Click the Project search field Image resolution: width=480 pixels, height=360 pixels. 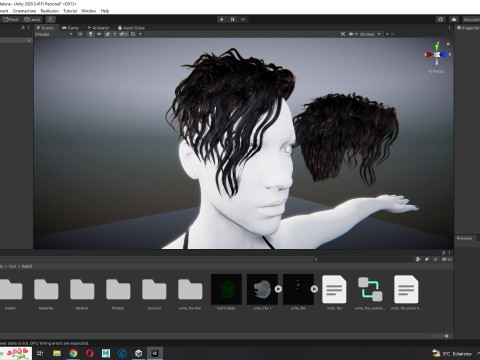click(362, 259)
